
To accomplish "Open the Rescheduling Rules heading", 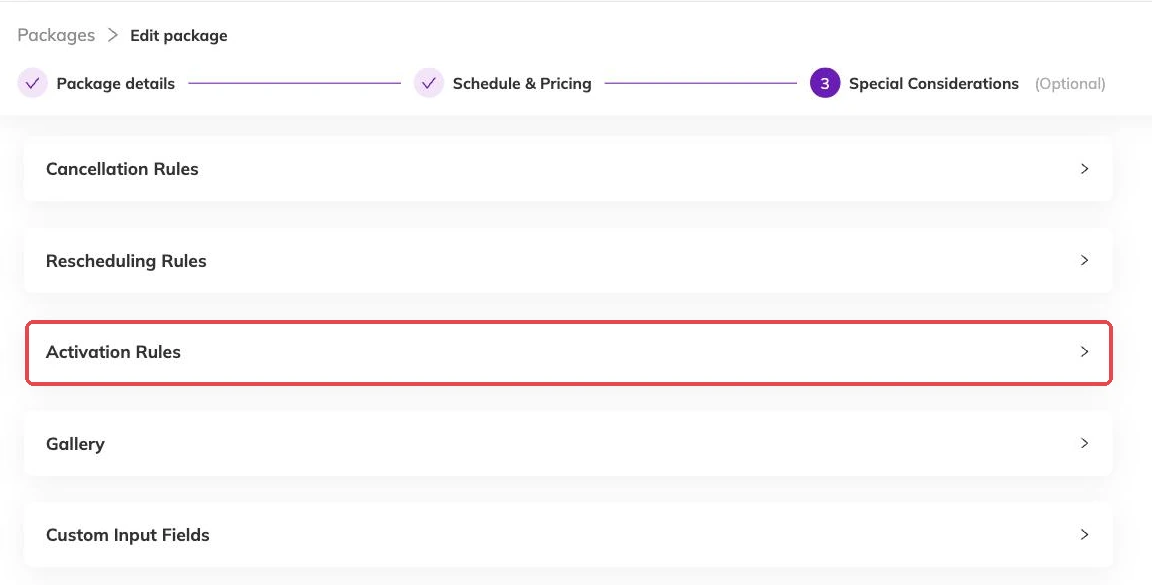I will coord(126,261).
